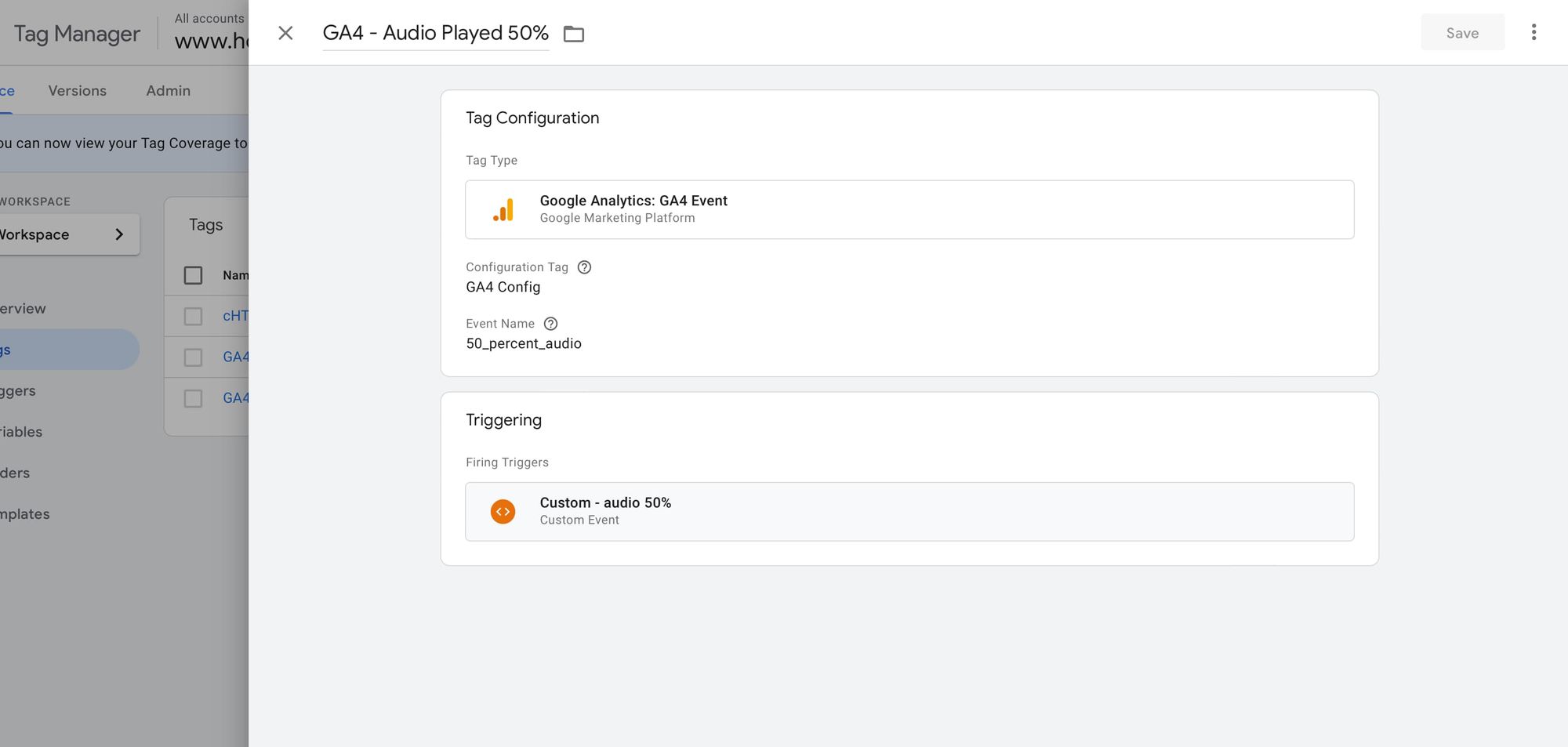Click the Tag Manager logo text
Image resolution: width=1568 pixels, height=747 pixels.
click(77, 34)
